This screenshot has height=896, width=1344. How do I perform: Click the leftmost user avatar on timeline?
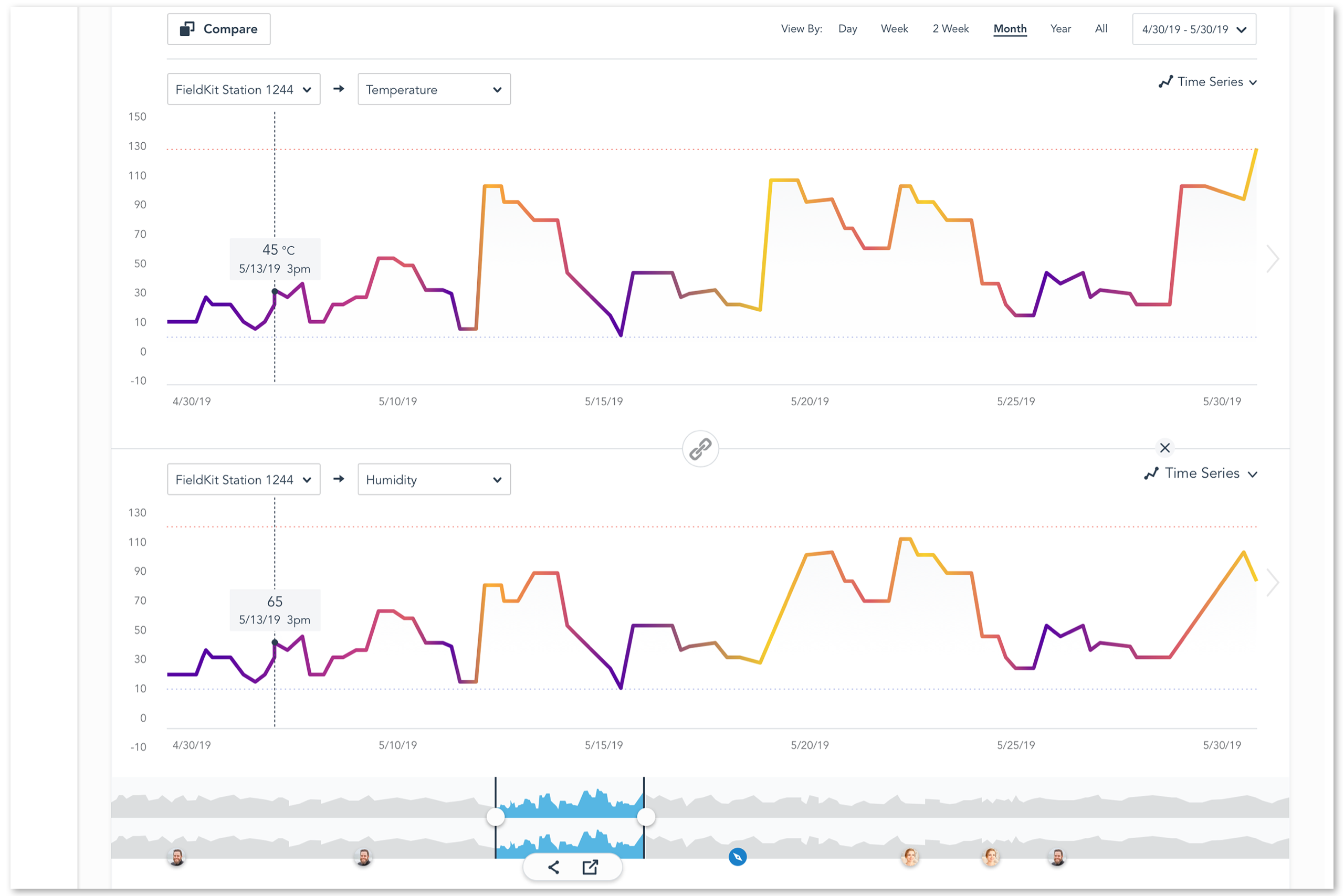coord(177,857)
